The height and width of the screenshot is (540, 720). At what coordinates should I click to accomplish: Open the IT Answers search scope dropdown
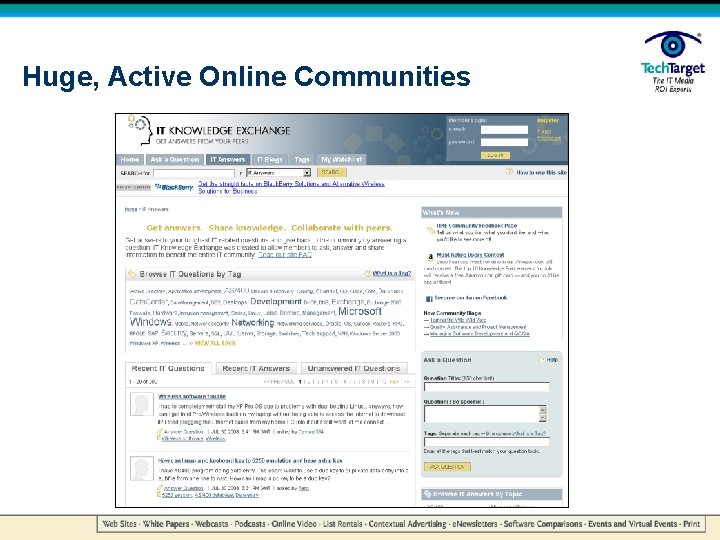click(279, 173)
